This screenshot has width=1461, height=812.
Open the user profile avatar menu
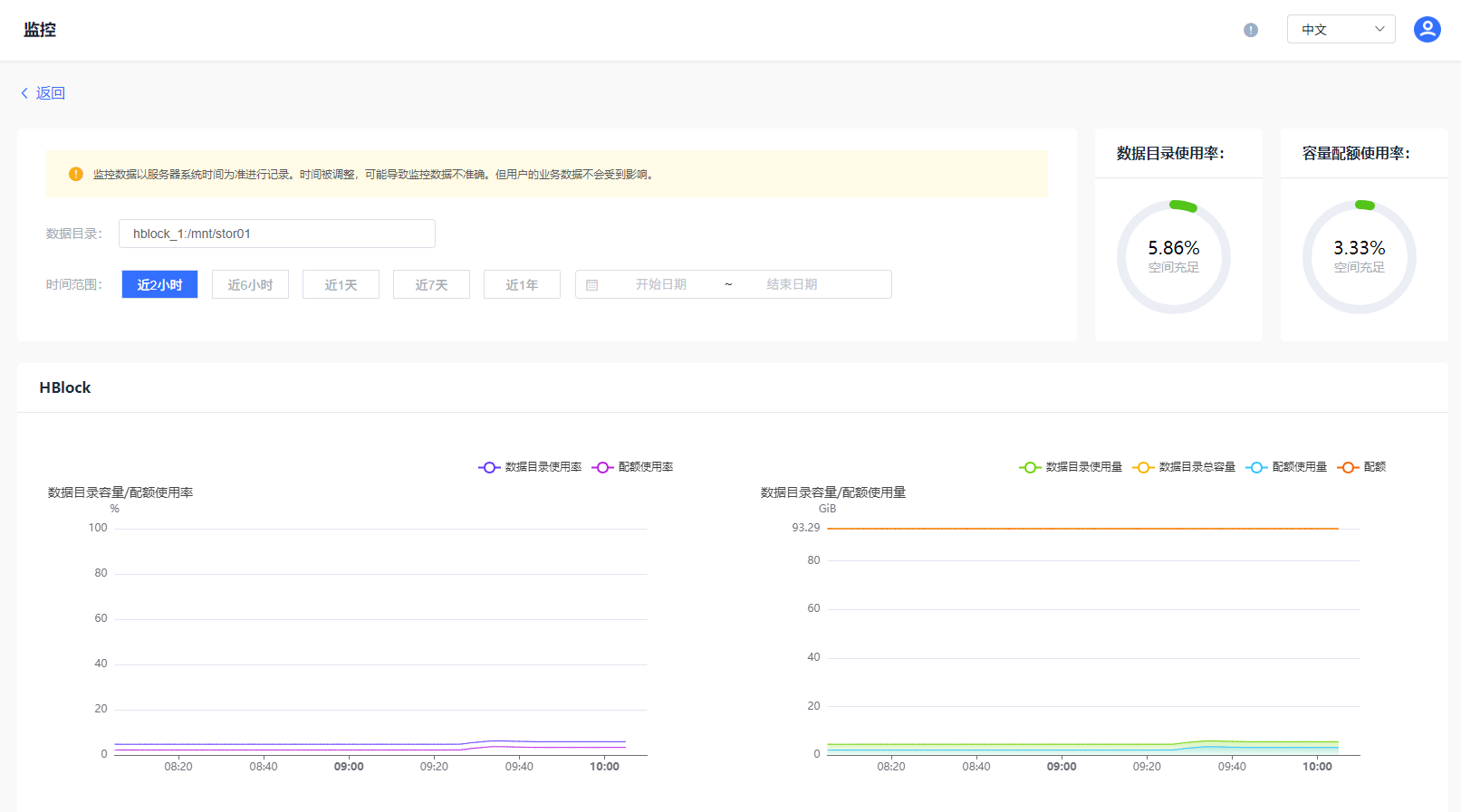point(1427,30)
